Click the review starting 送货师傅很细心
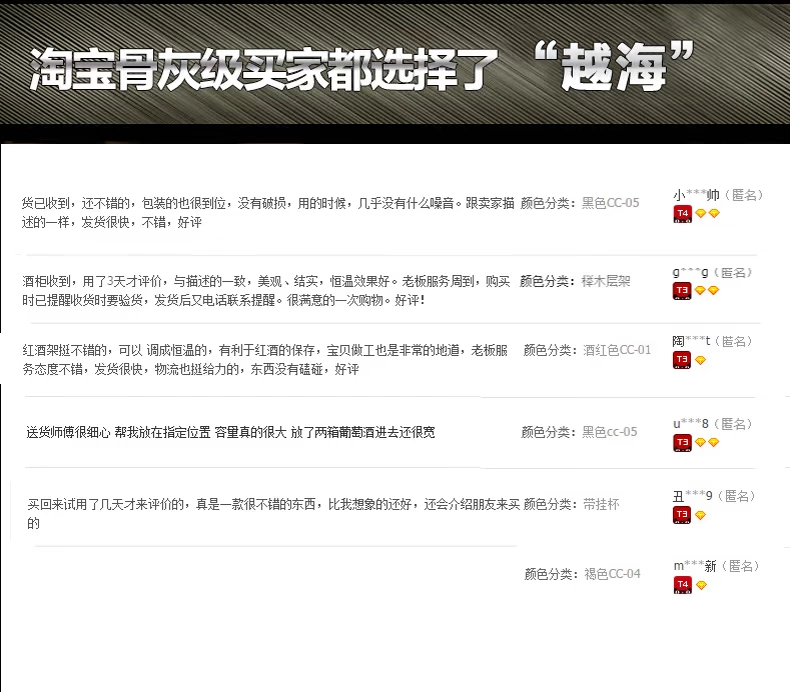Viewport: 790px width, 692px height. [x=230, y=432]
